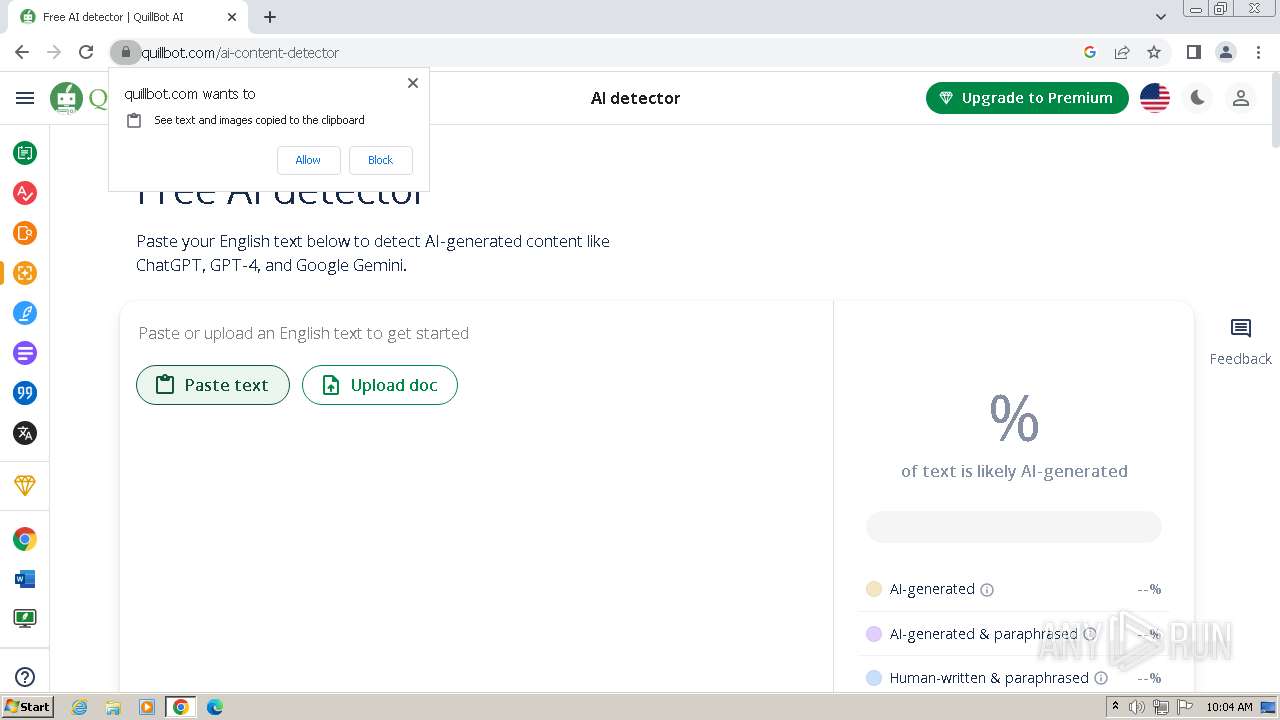Allow clipboard access for quillbot.com
Image resolution: width=1280 pixels, height=720 pixels.
click(x=308, y=160)
